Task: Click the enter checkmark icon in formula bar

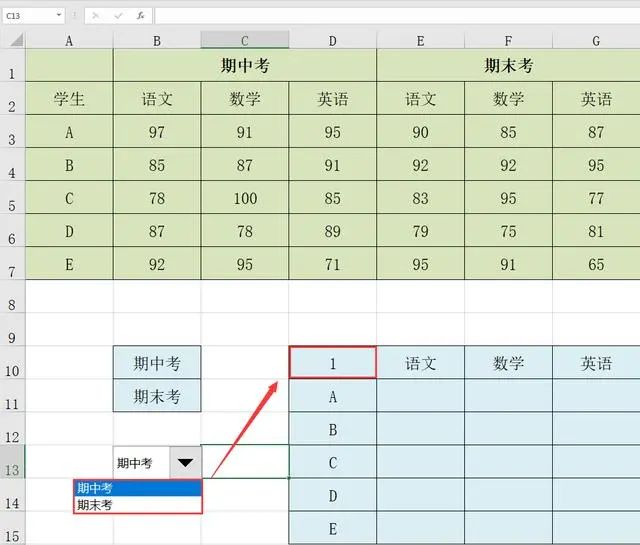Action: [117, 16]
